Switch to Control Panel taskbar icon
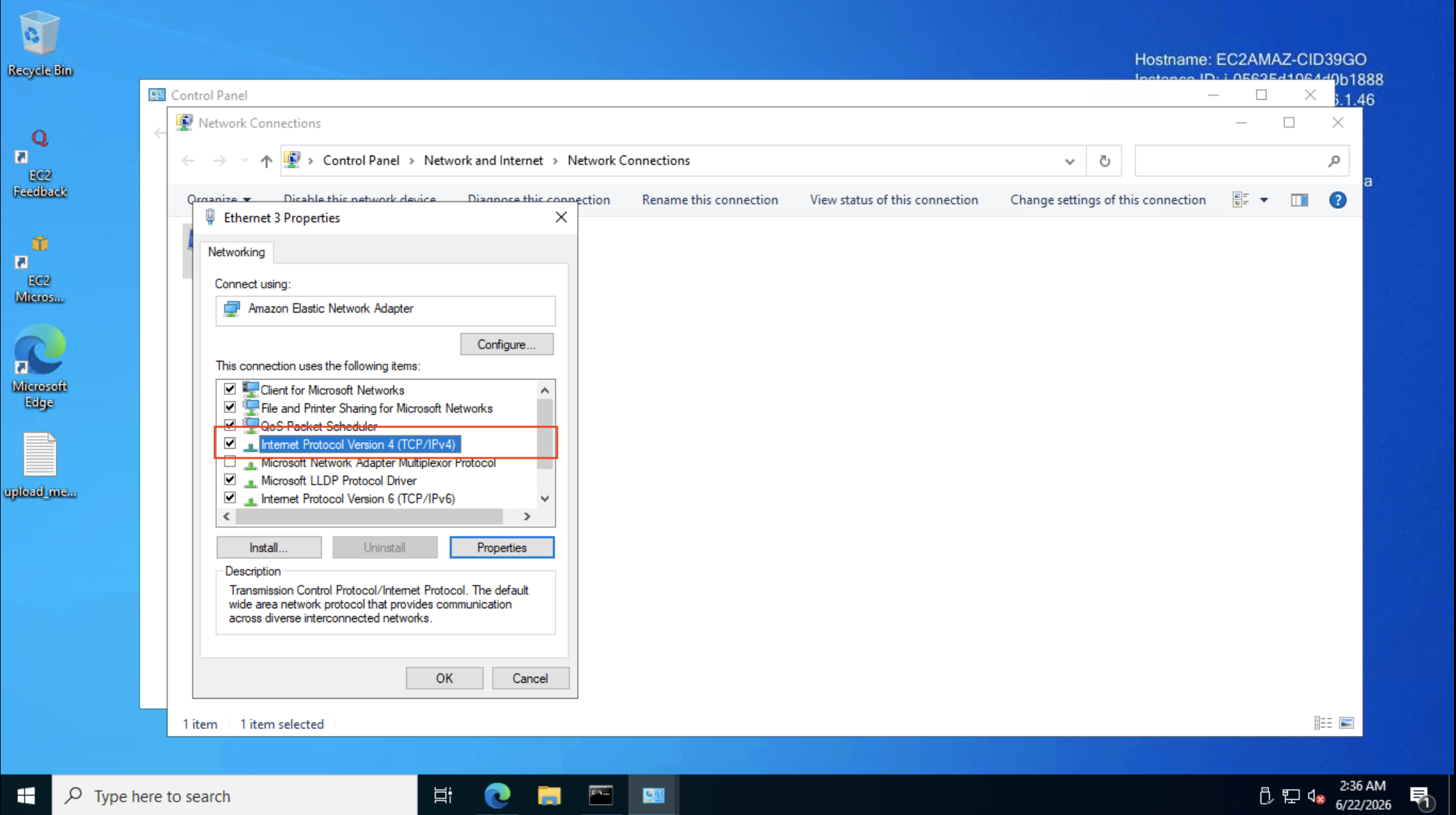 click(654, 795)
